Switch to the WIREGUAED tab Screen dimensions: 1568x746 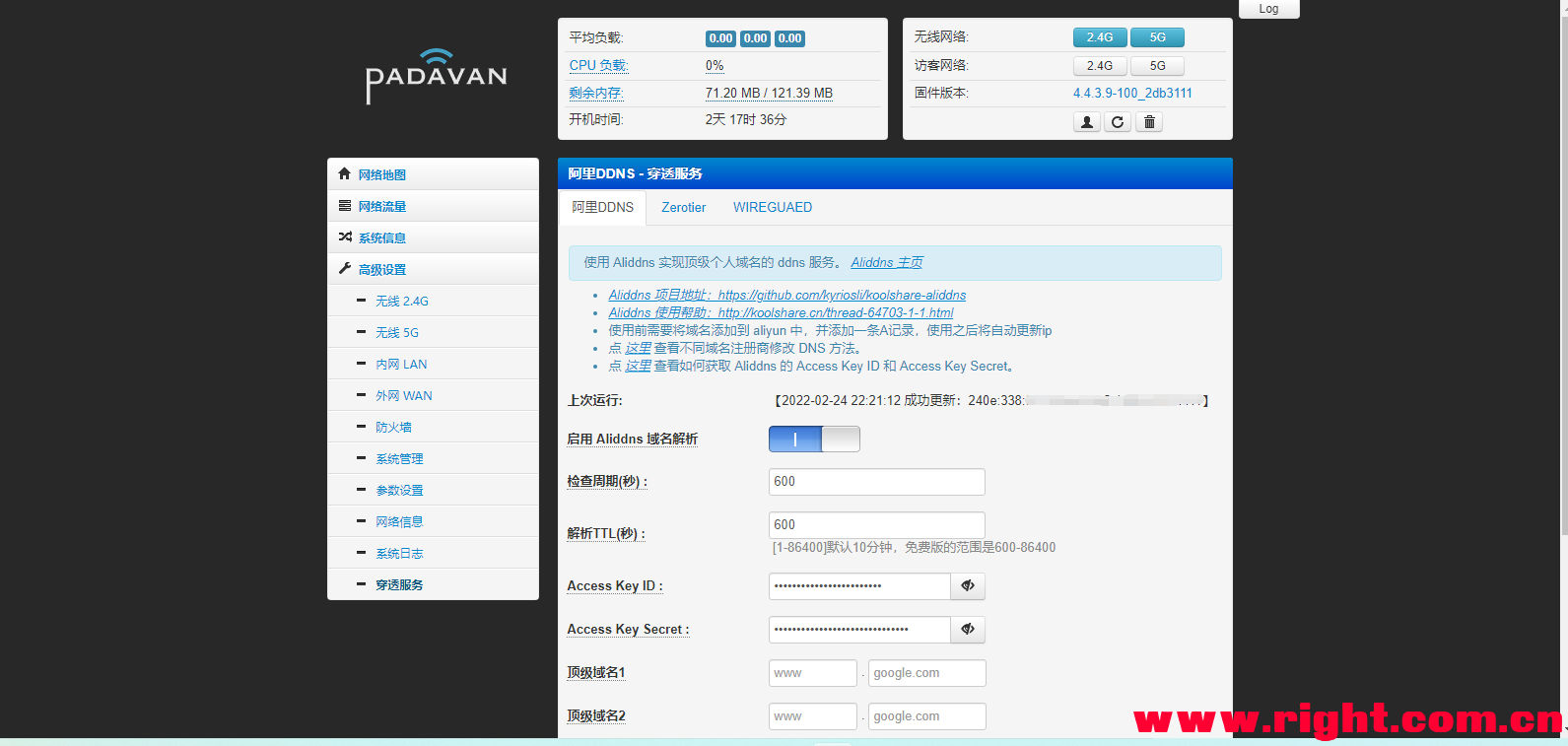773,208
